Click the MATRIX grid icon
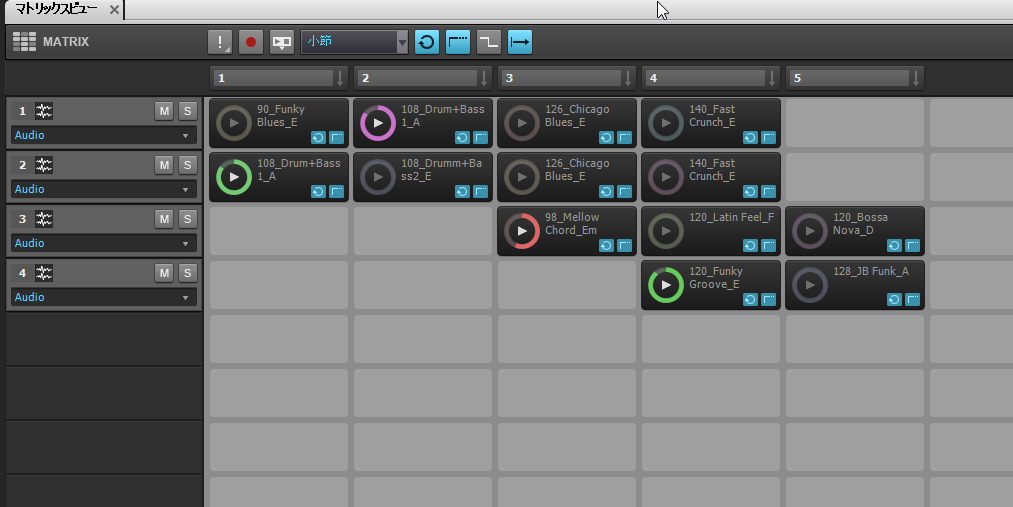The height and width of the screenshot is (507, 1013). 25,42
